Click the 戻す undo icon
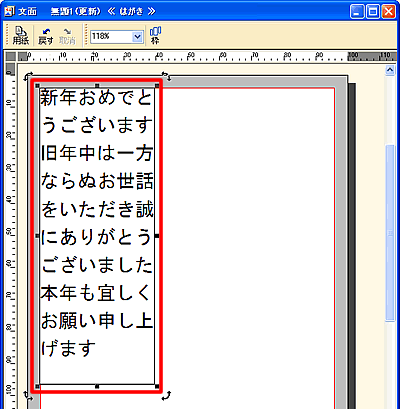The height and width of the screenshot is (409, 400). 46,36
